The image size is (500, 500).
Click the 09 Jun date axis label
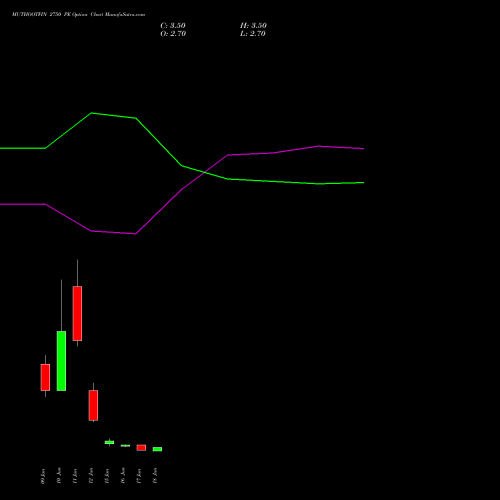pos(43,476)
